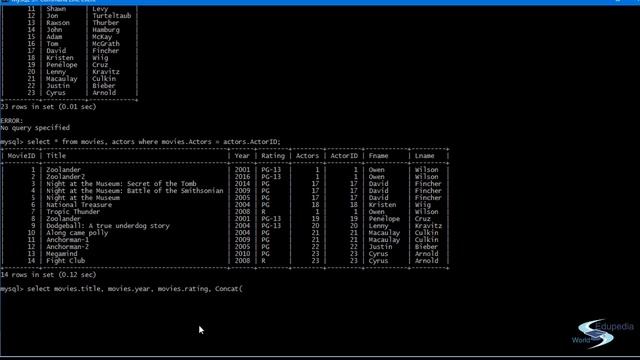Click the Lname column header
This screenshot has width=640, height=360.
[425, 156]
